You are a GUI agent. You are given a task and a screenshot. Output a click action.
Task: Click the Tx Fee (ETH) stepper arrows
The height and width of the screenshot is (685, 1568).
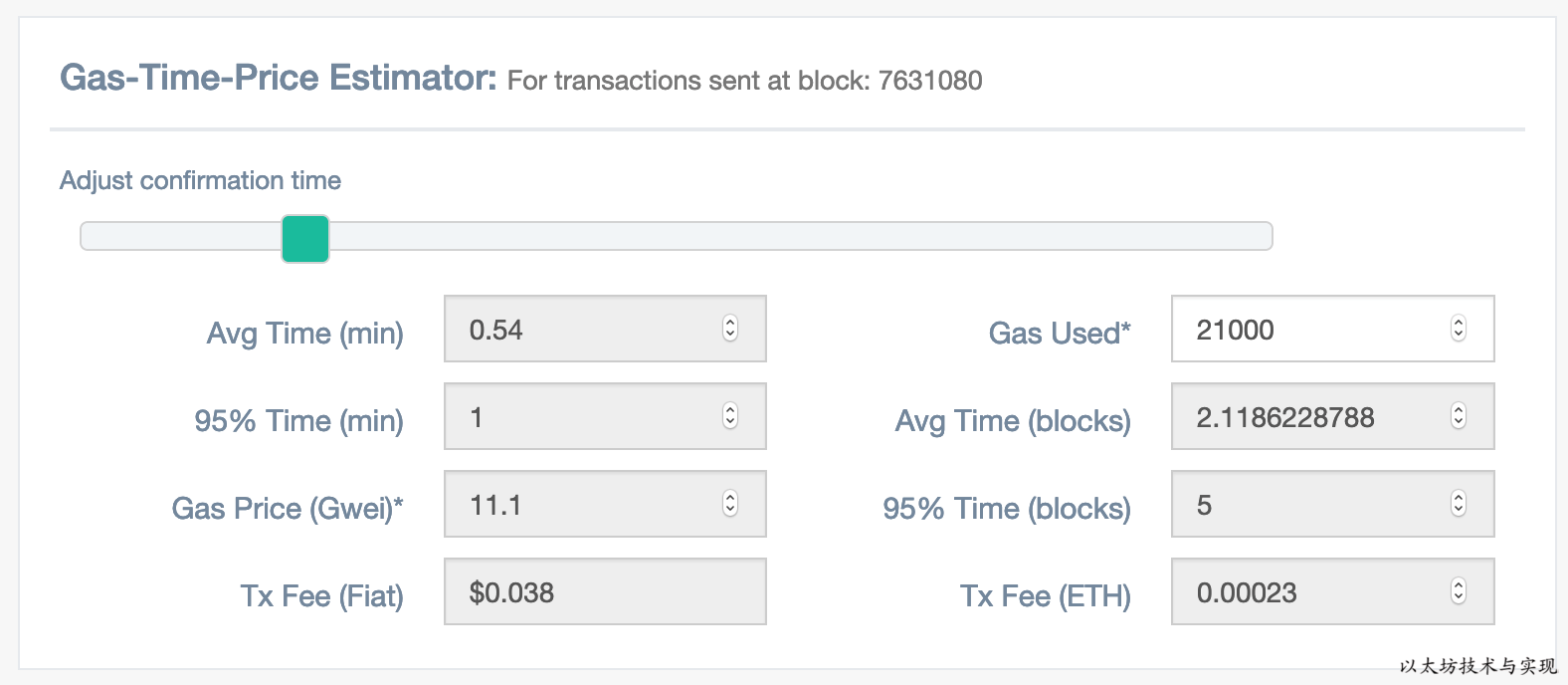1459,591
